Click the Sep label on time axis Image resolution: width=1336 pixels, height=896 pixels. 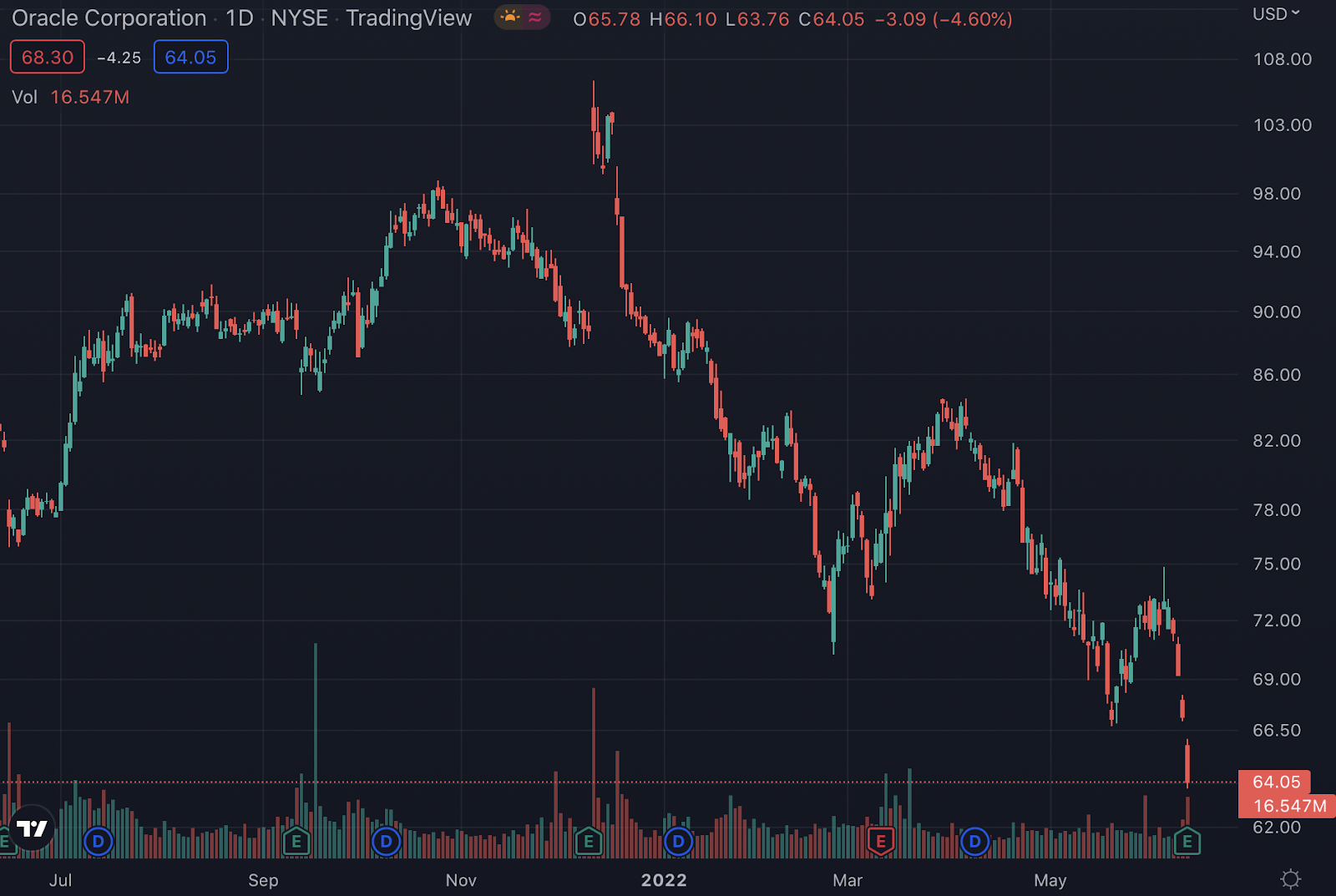263,880
